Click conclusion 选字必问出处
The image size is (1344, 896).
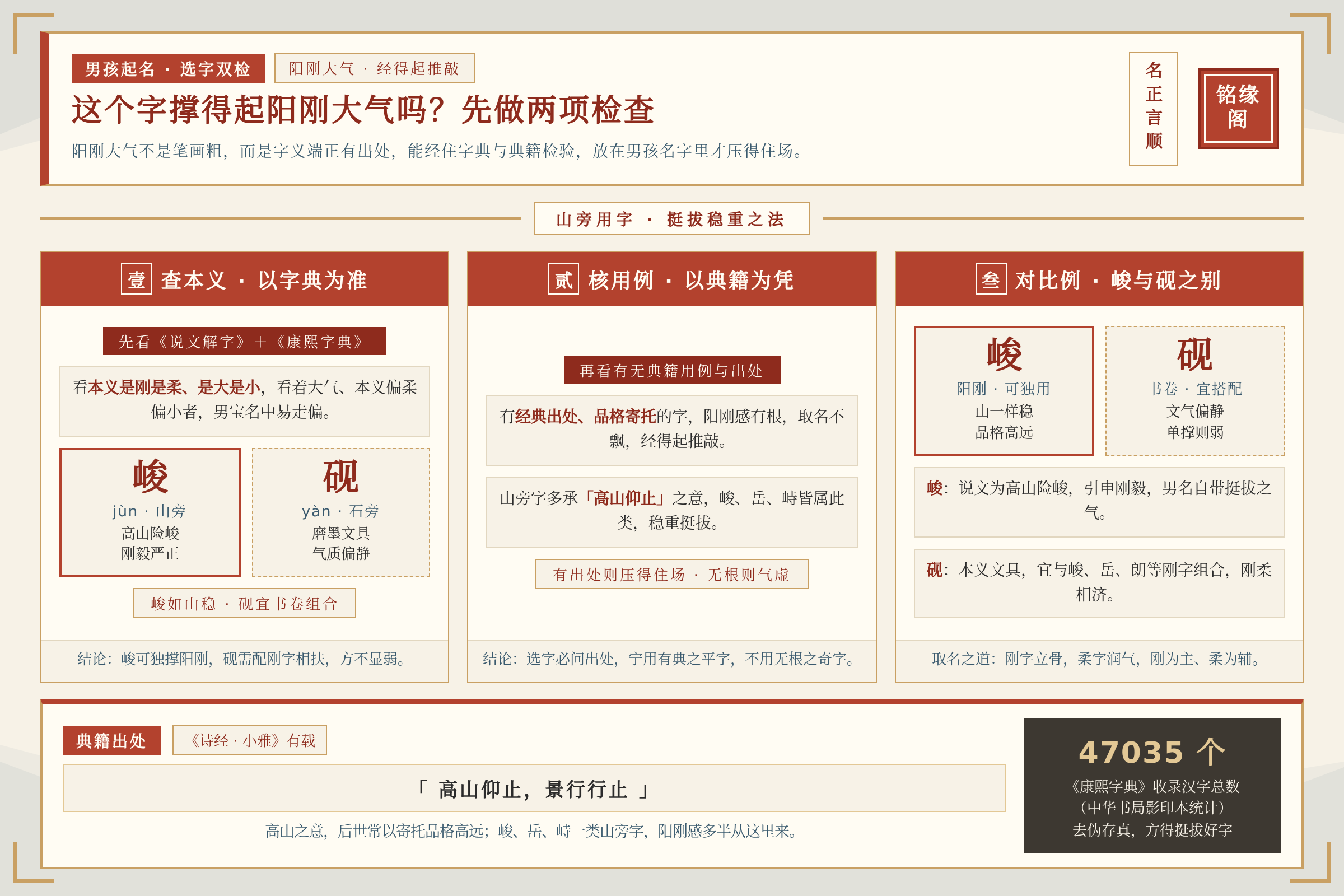671,659
